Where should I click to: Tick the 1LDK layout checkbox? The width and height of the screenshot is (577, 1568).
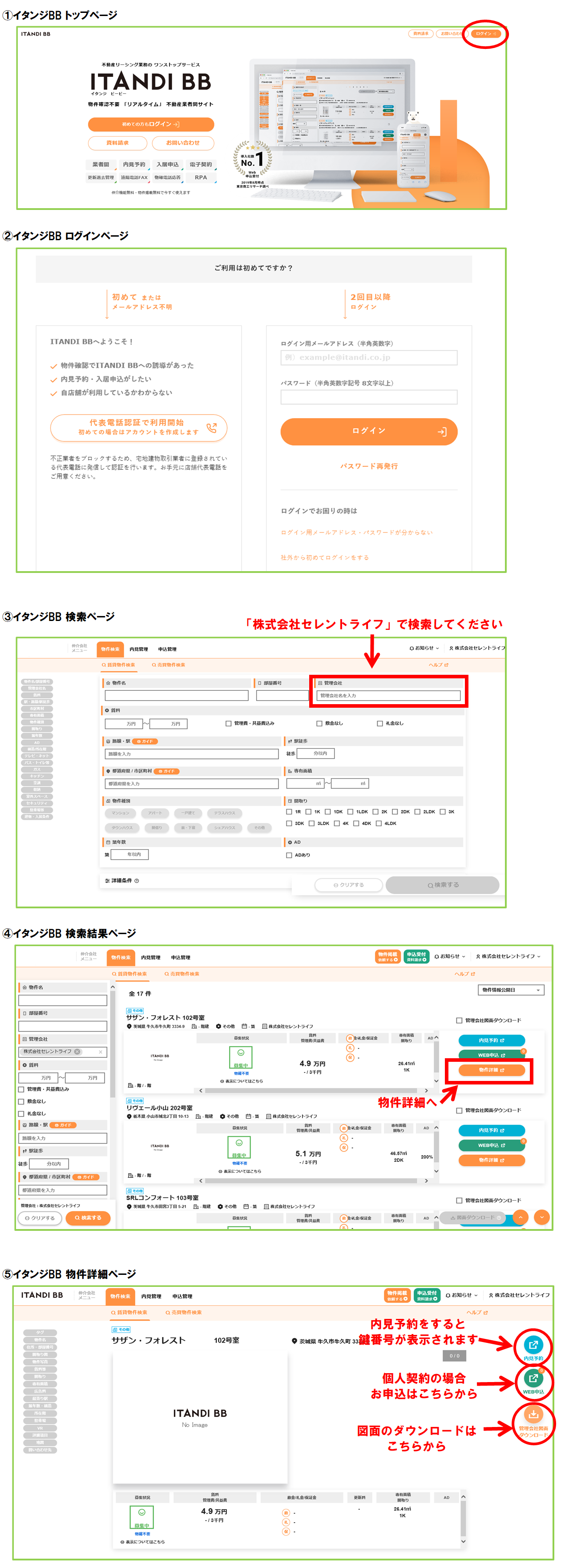pyautogui.click(x=350, y=811)
